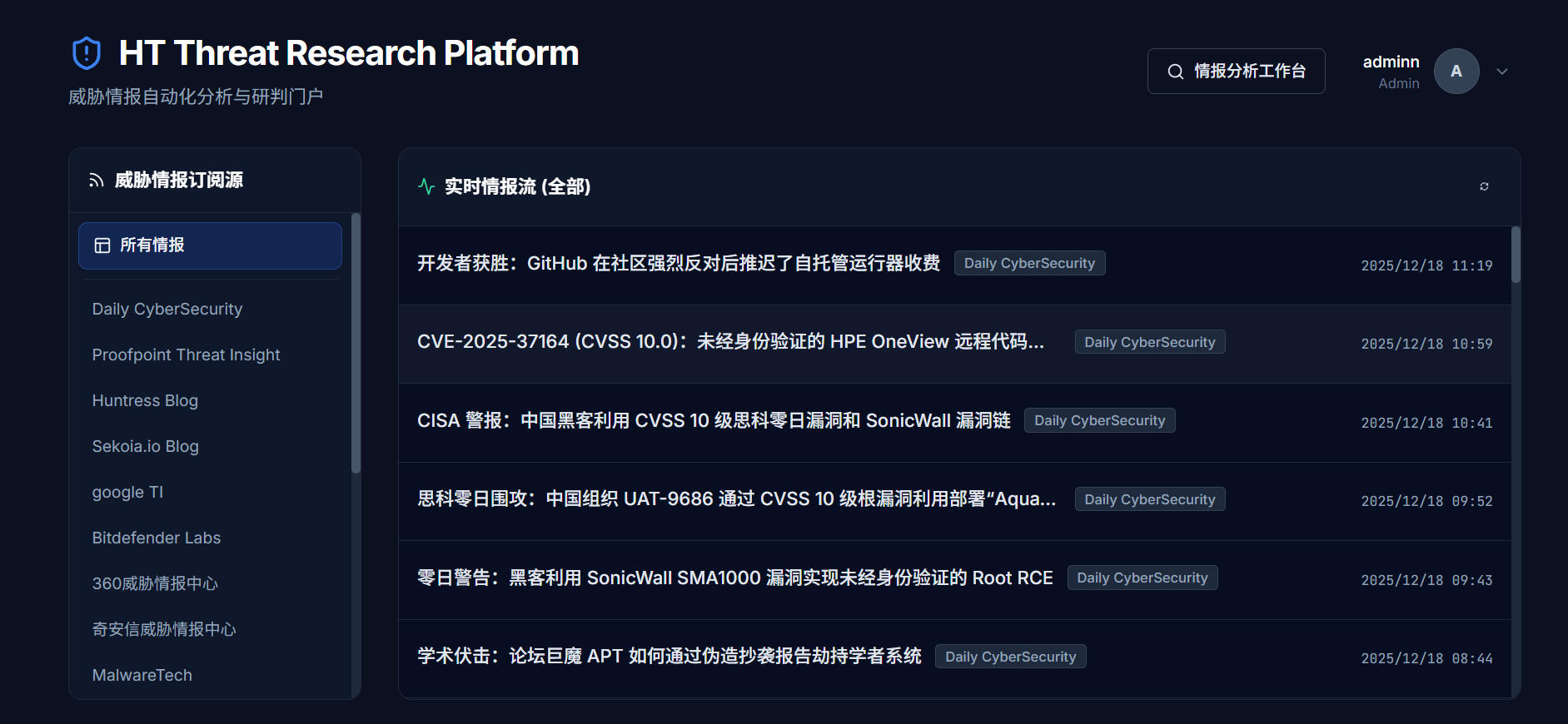Open Huntress Blog feed

145,400
